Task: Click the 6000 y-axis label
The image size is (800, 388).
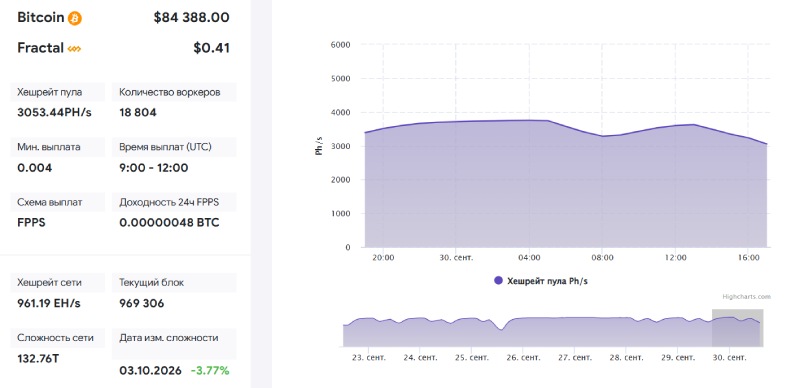Action: pos(340,45)
